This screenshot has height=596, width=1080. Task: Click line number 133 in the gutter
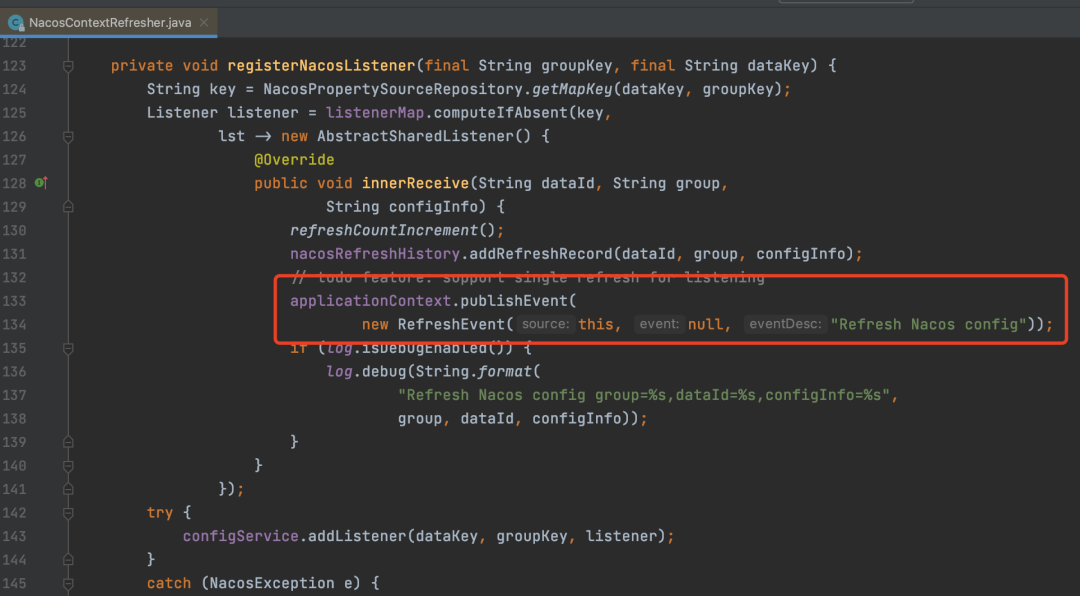pyautogui.click(x=14, y=301)
